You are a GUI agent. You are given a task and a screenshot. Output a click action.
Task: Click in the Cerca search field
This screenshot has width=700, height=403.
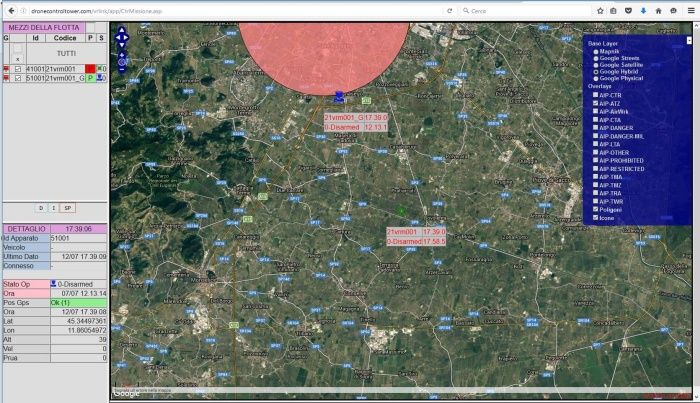click(520, 9)
